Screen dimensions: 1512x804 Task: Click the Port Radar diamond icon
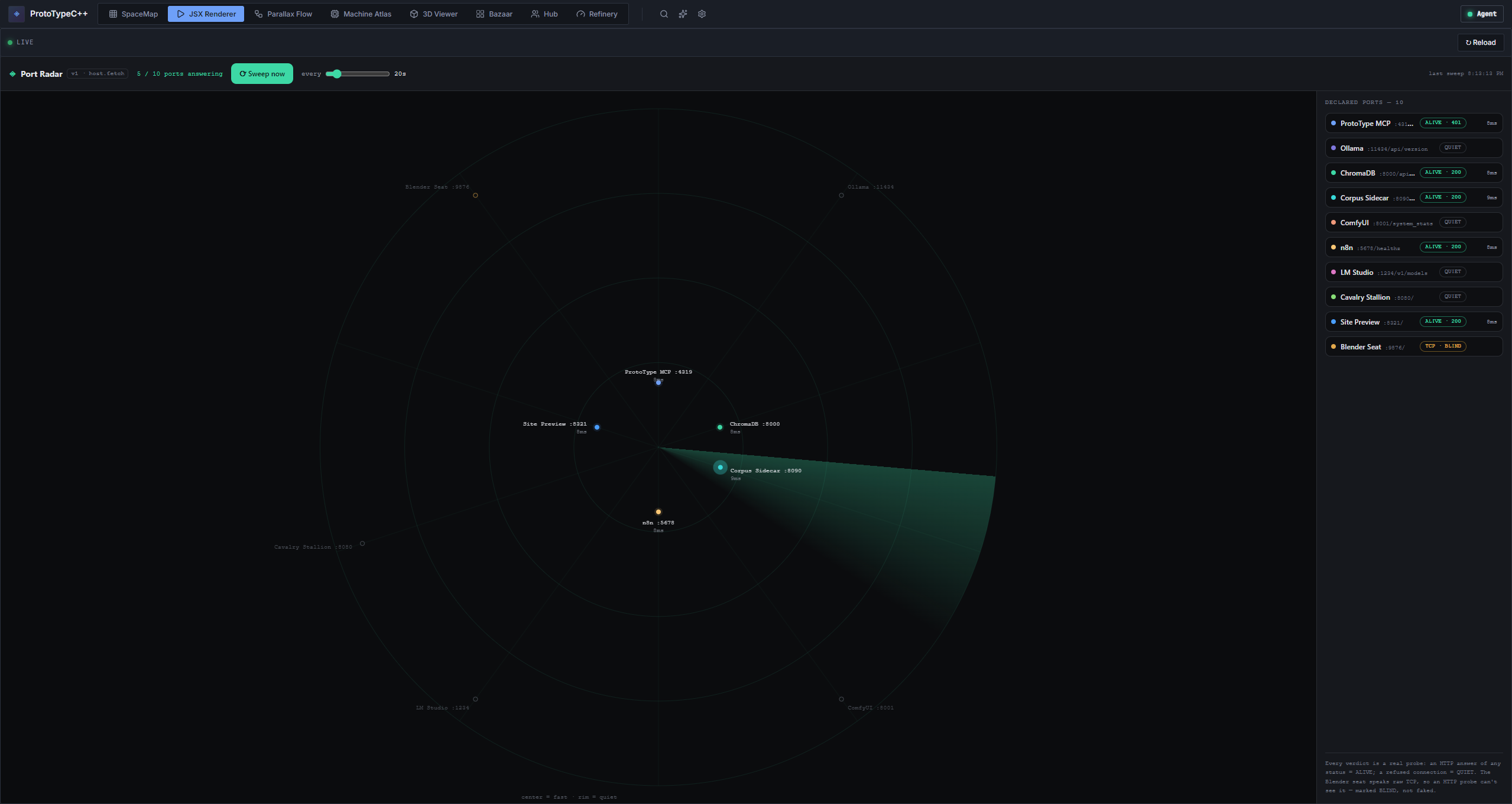(x=12, y=74)
